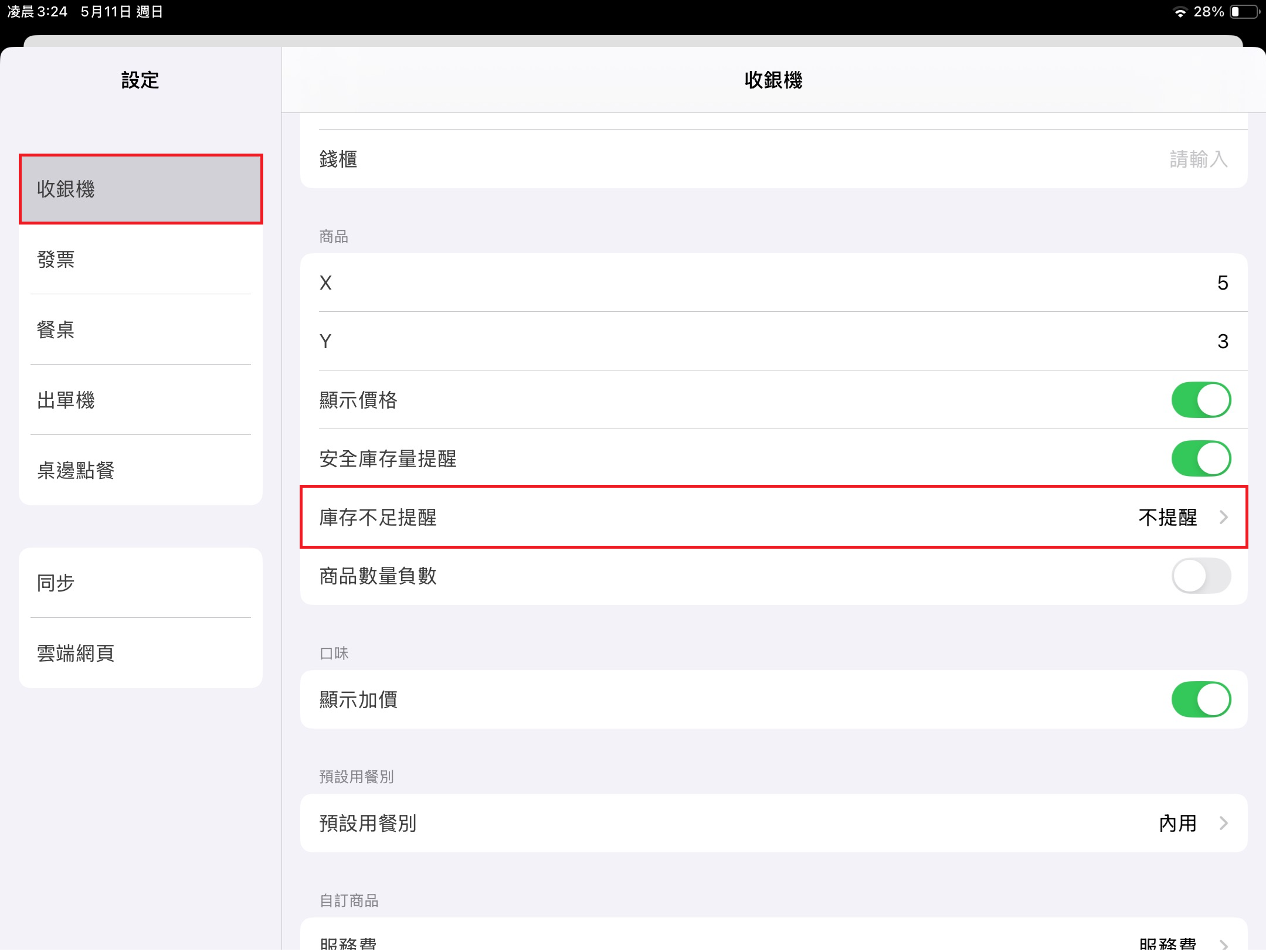Select 收銀機 in settings sidebar

(x=141, y=189)
